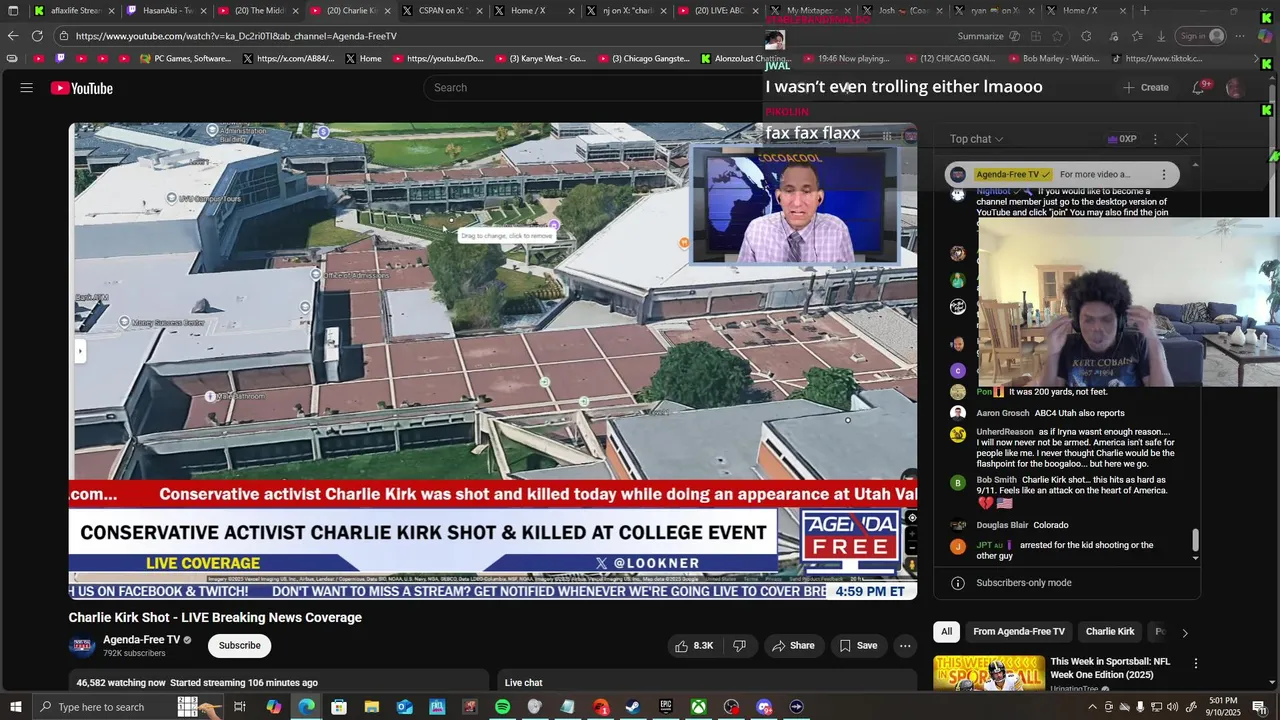Subscribe to Agenda-Free TV

coord(240,646)
